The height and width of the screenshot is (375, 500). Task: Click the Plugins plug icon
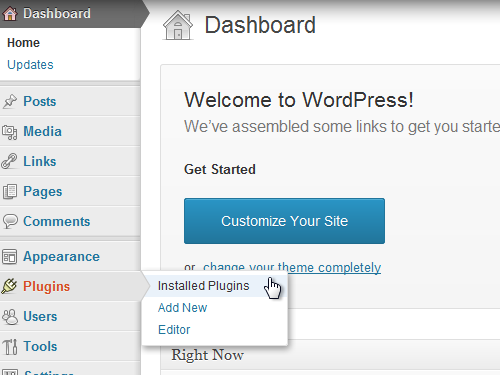coord(9,286)
